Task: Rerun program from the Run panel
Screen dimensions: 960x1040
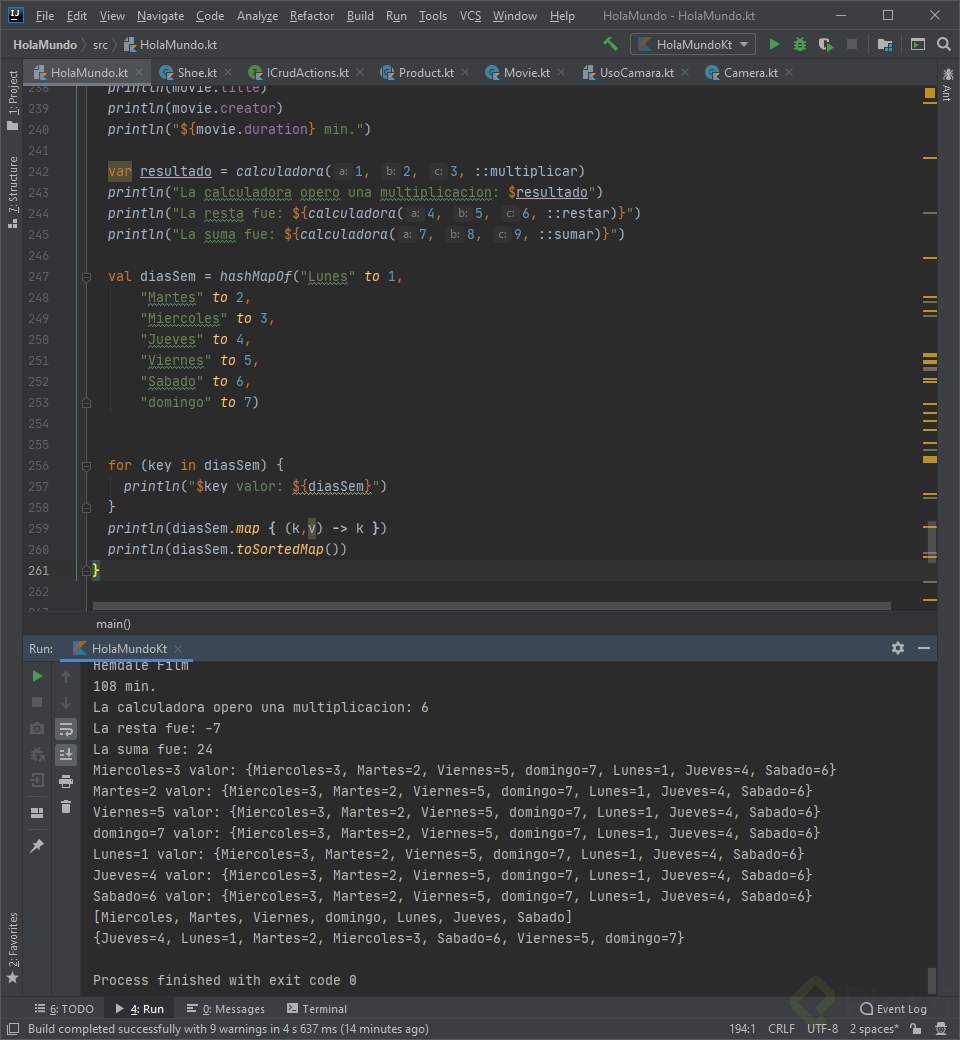Action: coord(37,677)
